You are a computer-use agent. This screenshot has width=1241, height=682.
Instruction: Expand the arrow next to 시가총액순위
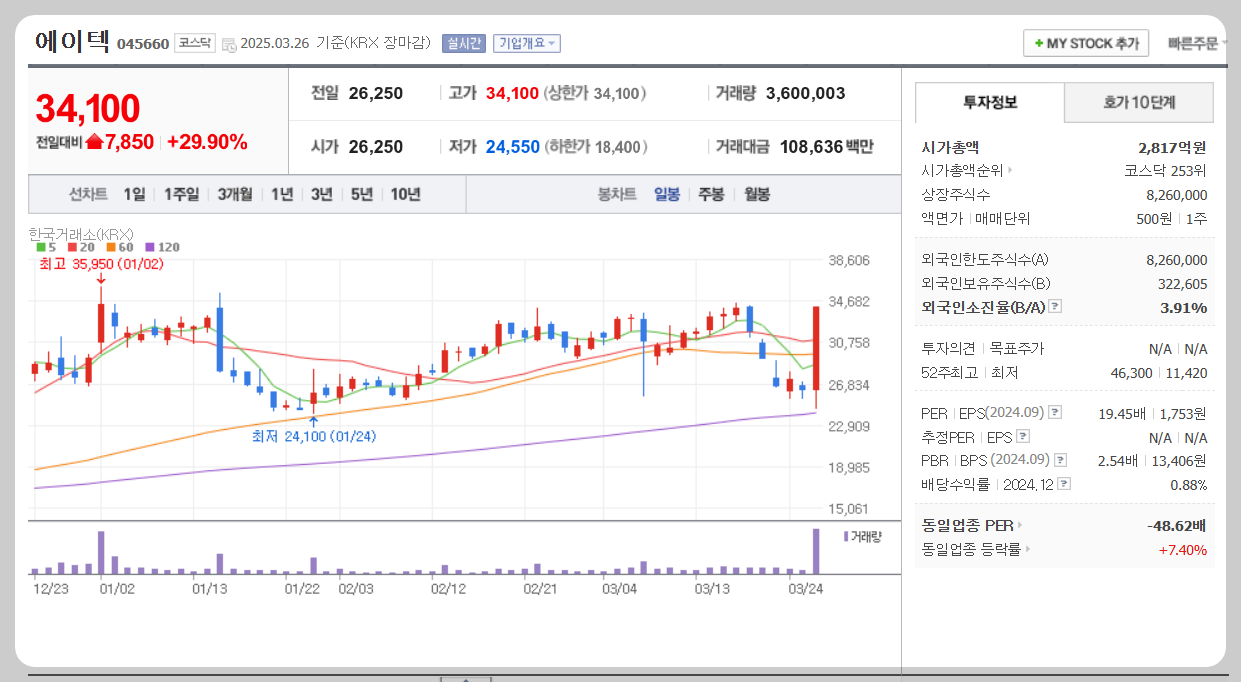point(1009,171)
